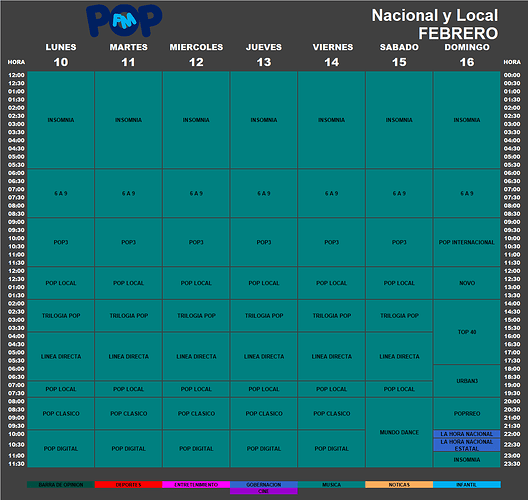Click Tuesday's POP DIGITAL block
The height and width of the screenshot is (500, 528).
[x=128, y=449]
